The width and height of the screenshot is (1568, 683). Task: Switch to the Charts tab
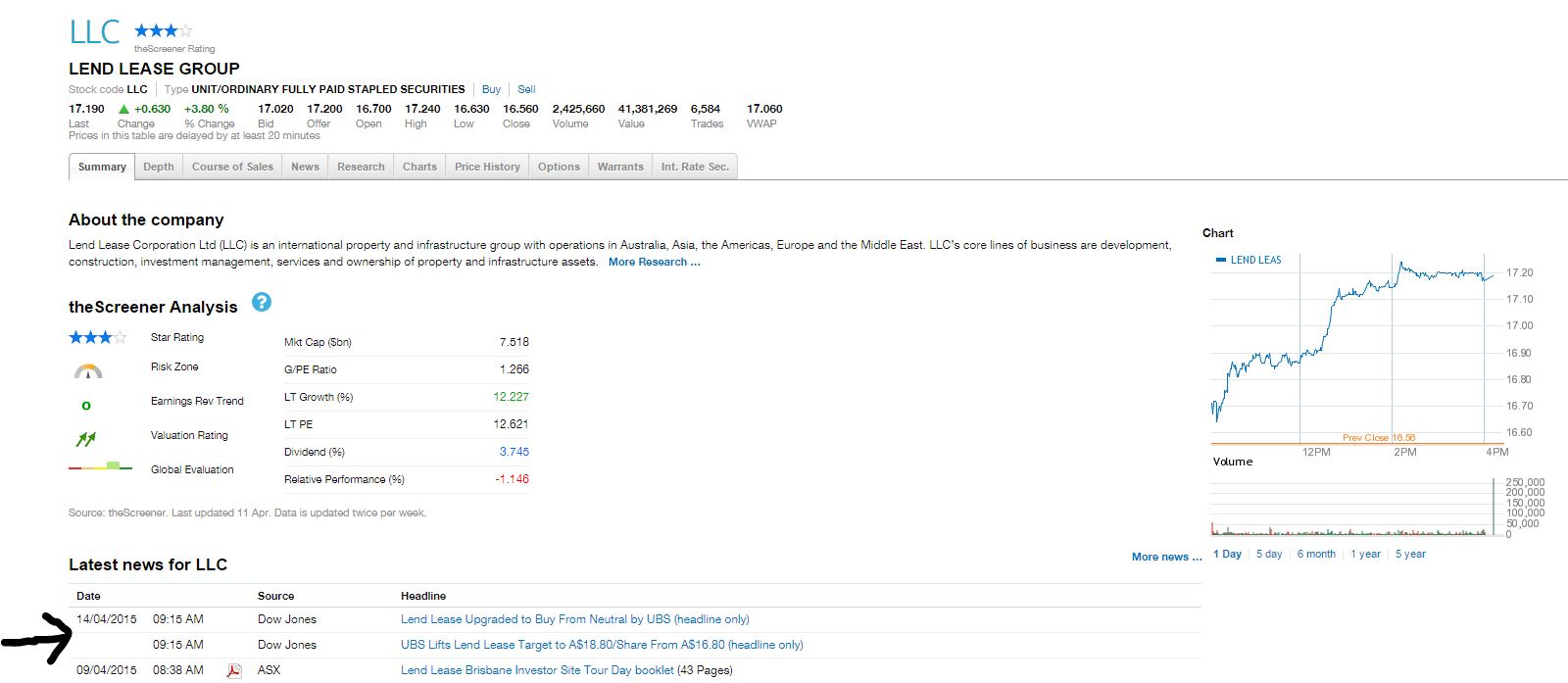tap(419, 167)
